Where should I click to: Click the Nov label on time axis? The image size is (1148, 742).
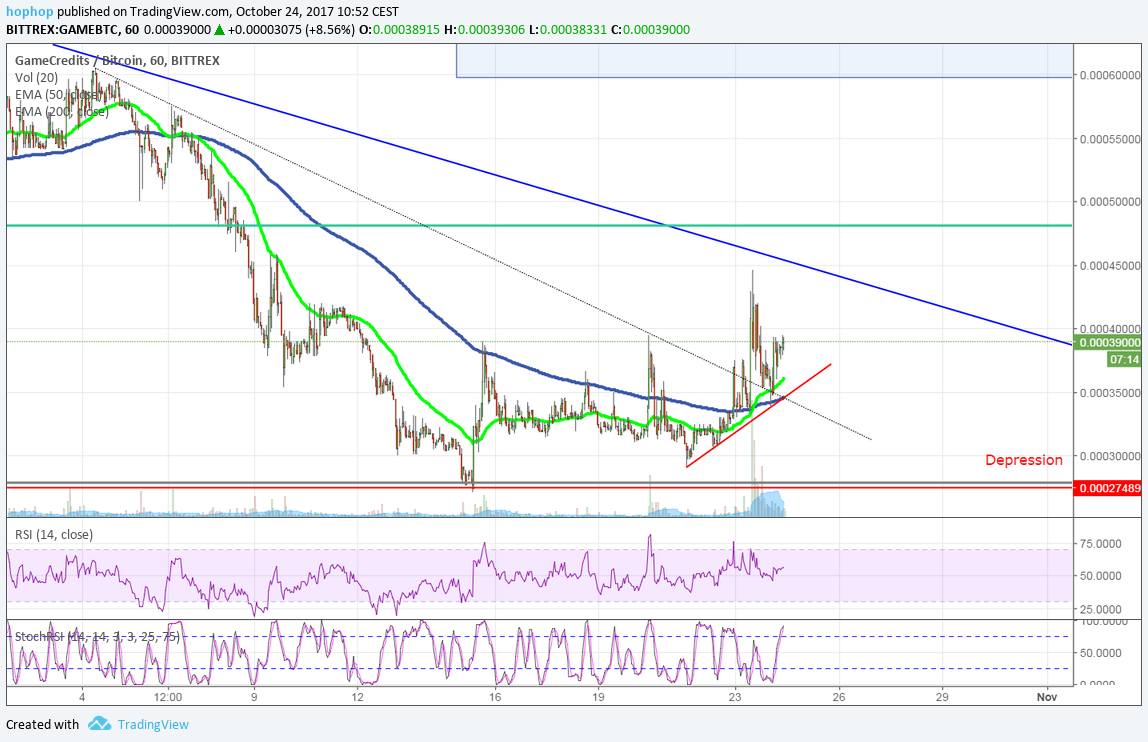[1047, 697]
